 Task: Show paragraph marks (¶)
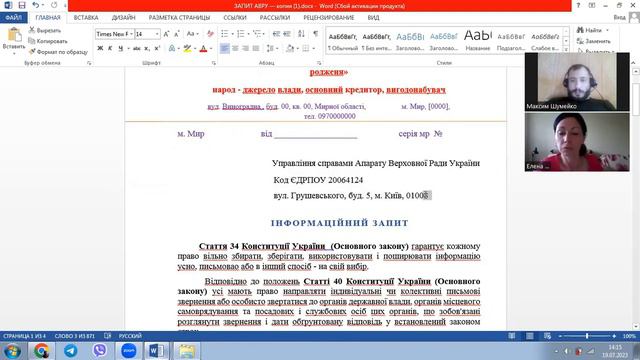(x=316, y=34)
